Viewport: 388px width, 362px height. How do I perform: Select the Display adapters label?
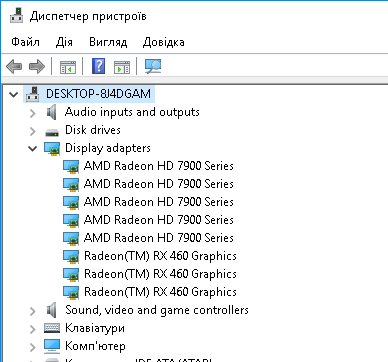tap(108, 148)
